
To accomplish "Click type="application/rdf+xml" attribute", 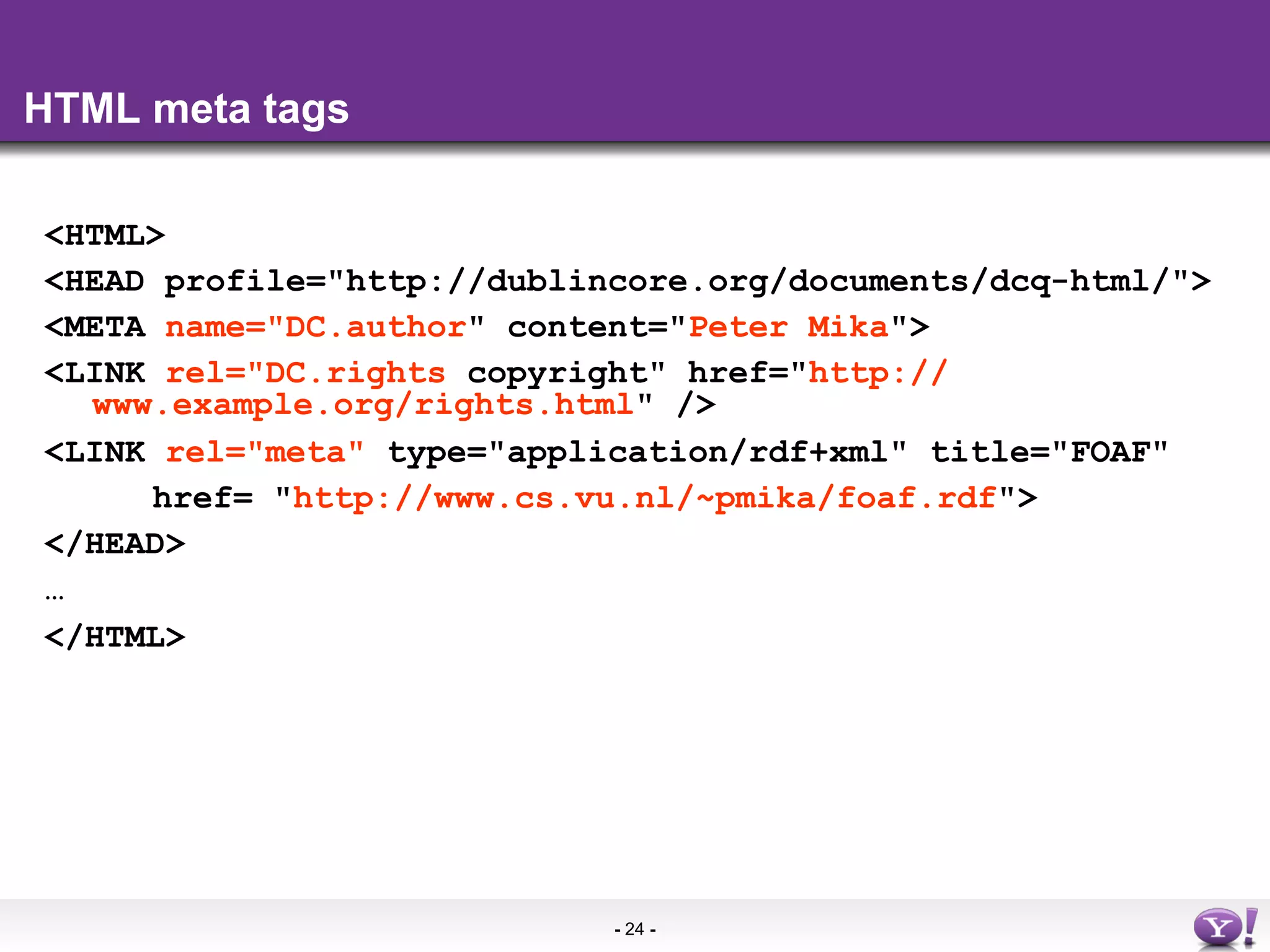I will 647,453.
